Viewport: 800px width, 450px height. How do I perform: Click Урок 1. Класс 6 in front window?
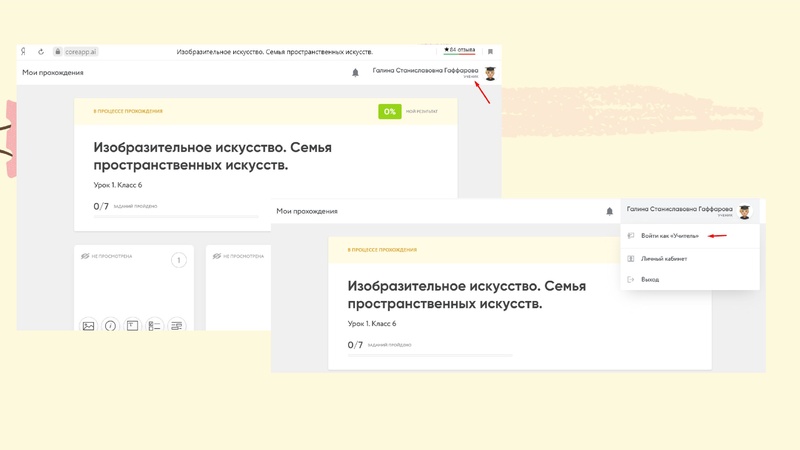click(372, 323)
